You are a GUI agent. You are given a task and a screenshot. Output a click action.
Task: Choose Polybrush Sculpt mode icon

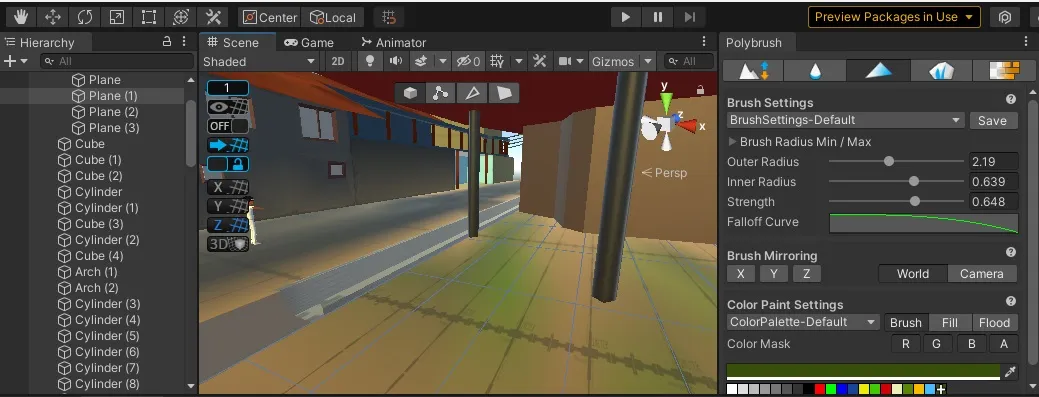[753, 70]
